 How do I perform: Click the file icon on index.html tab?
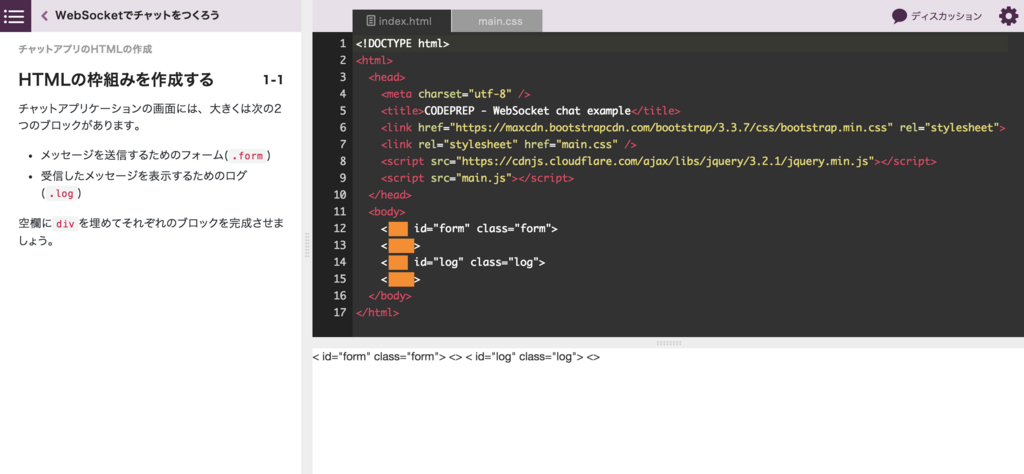coord(371,21)
